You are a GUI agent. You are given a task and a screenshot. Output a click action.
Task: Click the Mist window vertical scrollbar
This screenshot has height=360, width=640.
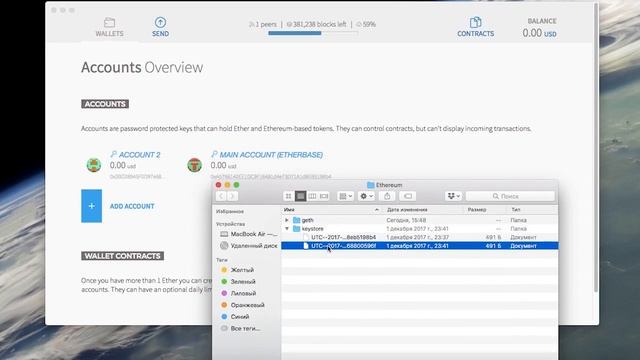[597, 147]
